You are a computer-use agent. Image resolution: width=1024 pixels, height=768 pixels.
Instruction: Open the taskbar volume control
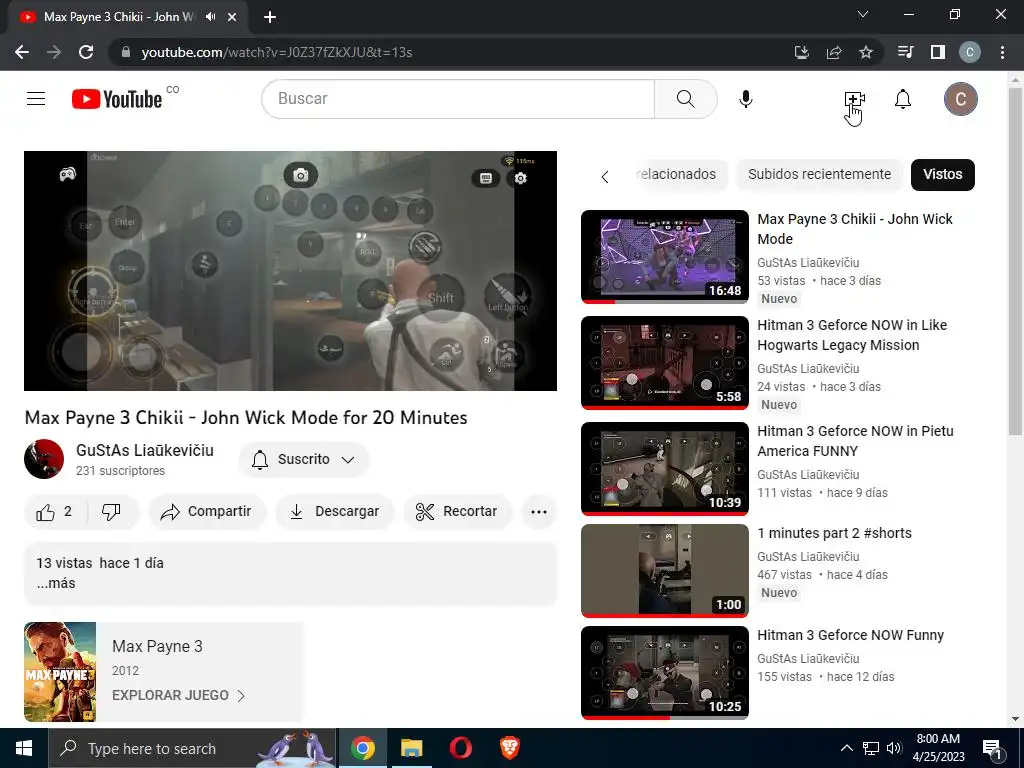(x=894, y=748)
